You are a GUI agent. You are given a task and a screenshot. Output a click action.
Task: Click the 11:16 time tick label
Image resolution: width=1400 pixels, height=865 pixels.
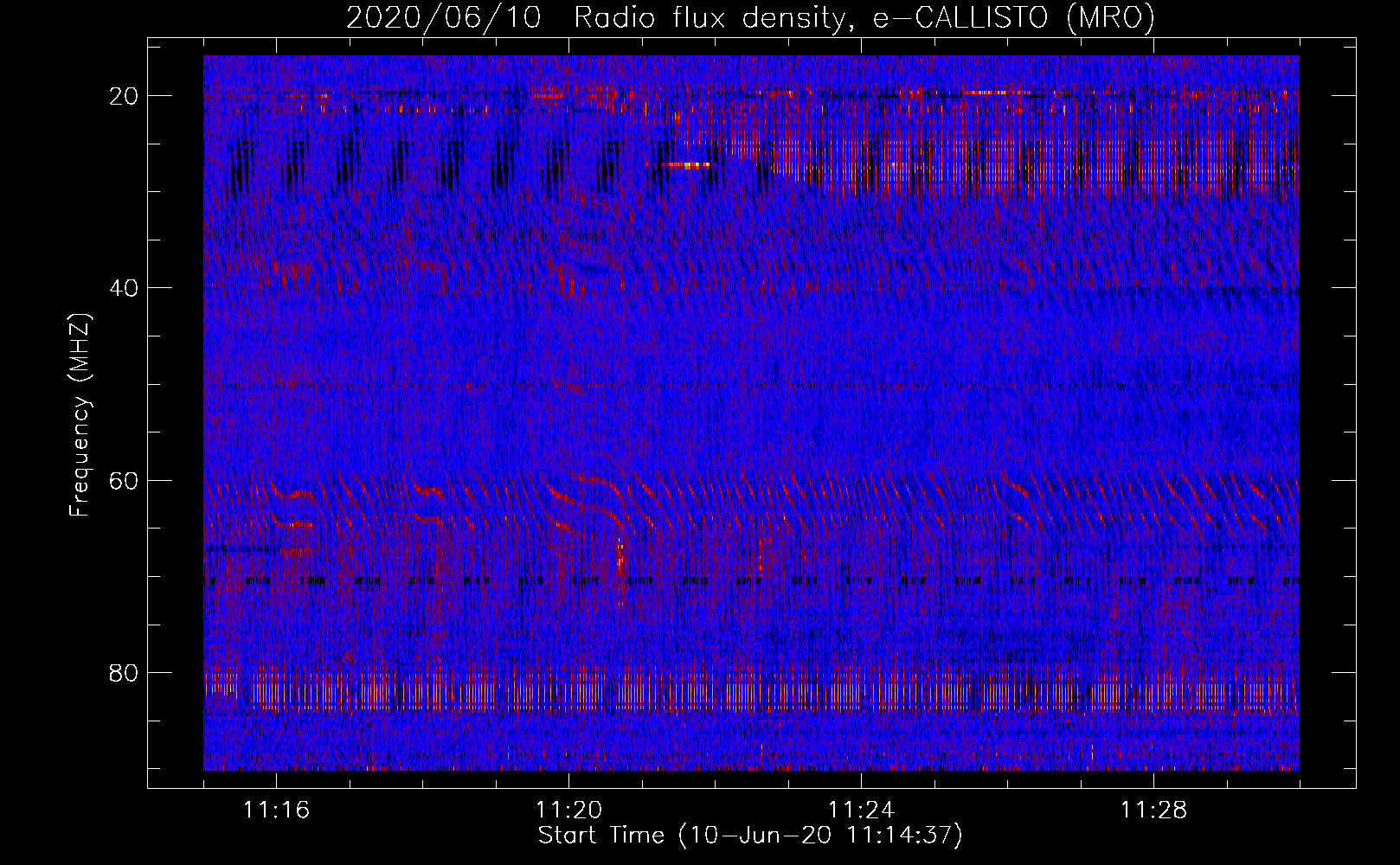(276, 811)
